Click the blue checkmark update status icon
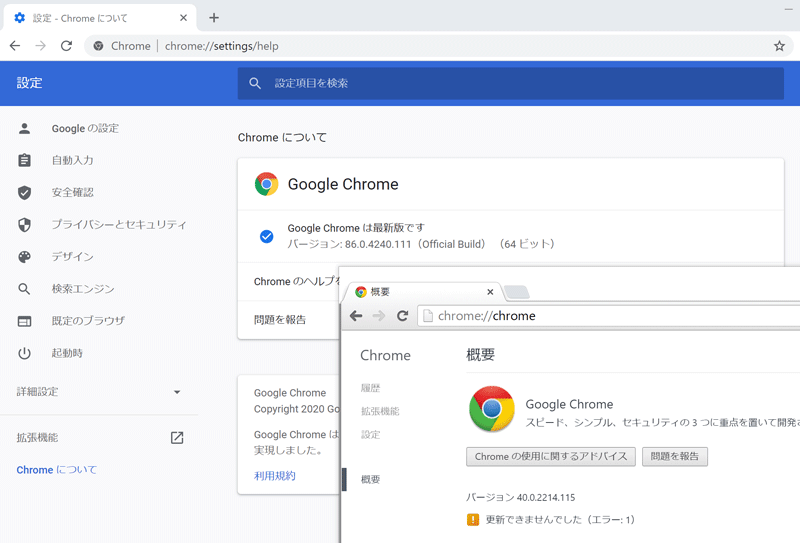This screenshot has height=543, width=800. pyautogui.click(x=266, y=236)
